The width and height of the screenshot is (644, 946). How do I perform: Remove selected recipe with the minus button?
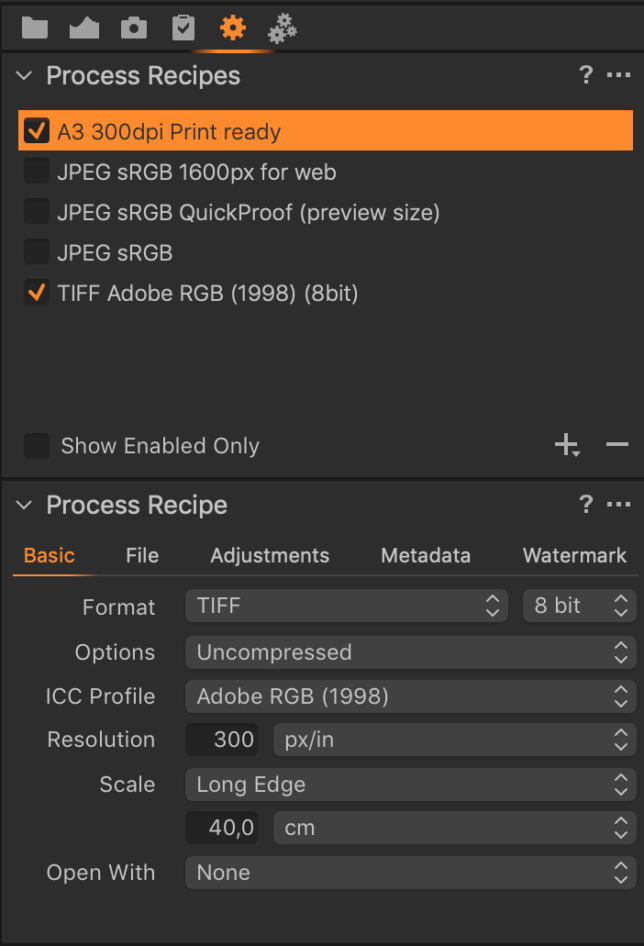click(x=618, y=445)
